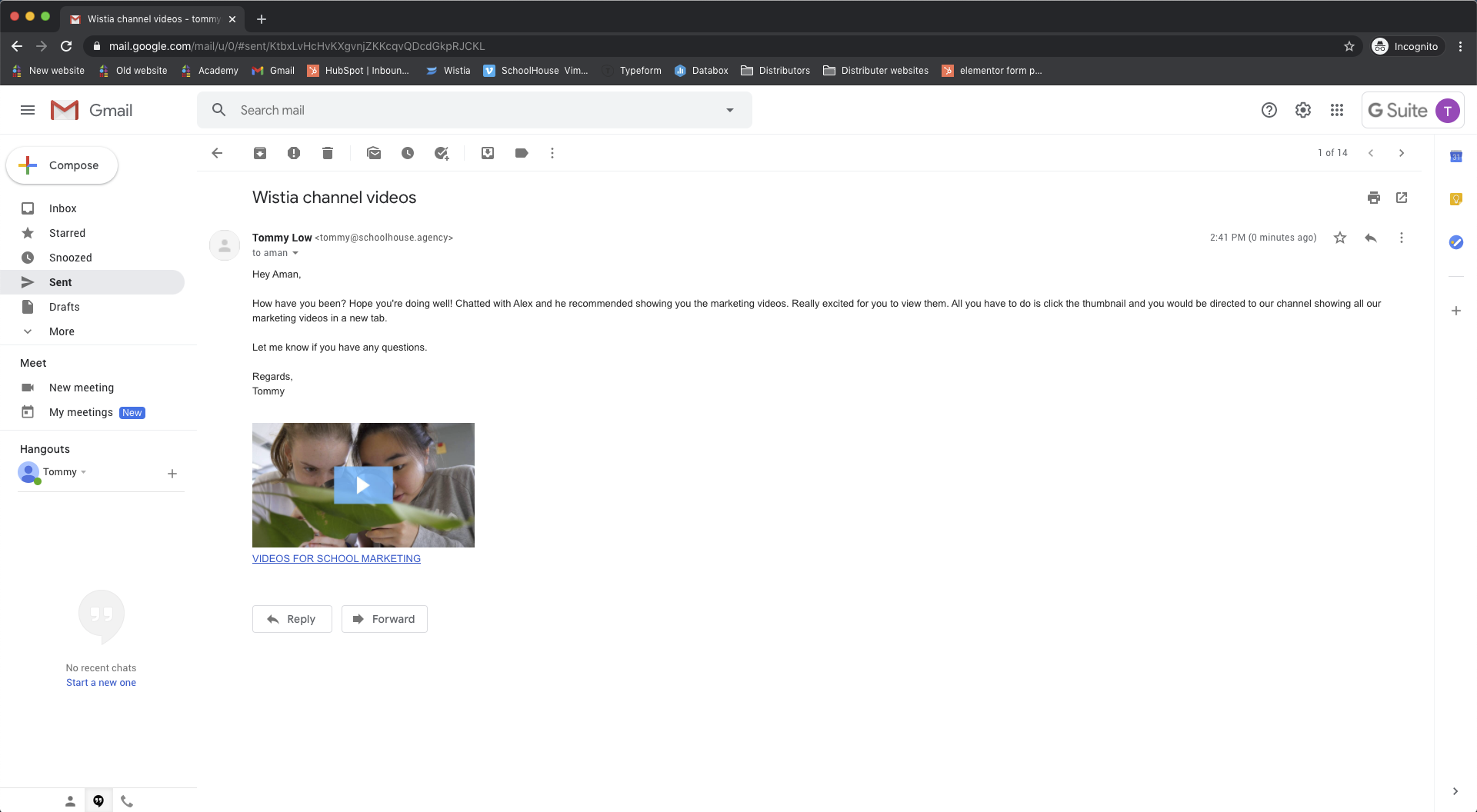Image resolution: width=1477 pixels, height=812 pixels.
Task: Play the video thumbnail in email
Action: pyautogui.click(x=363, y=485)
